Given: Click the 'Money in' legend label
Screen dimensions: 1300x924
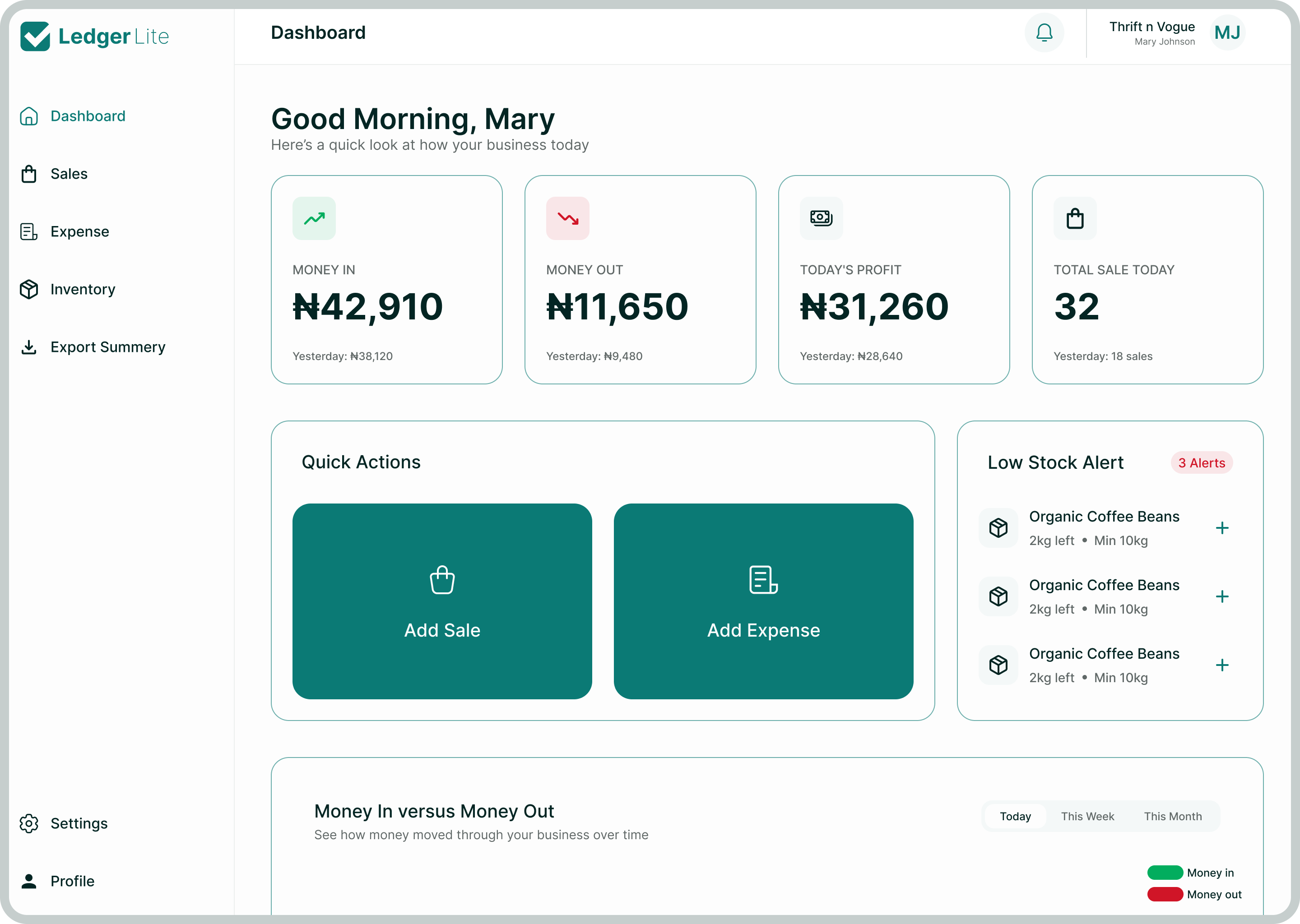Looking at the screenshot, I should click(1210, 873).
